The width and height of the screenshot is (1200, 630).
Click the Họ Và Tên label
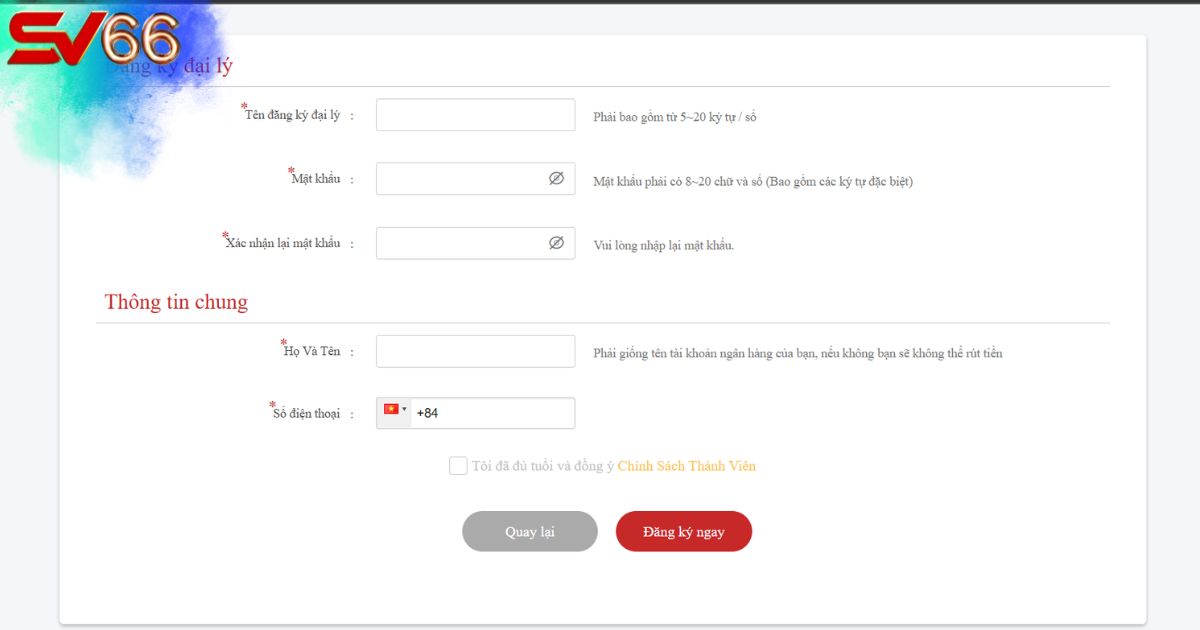(x=312, y=351)
